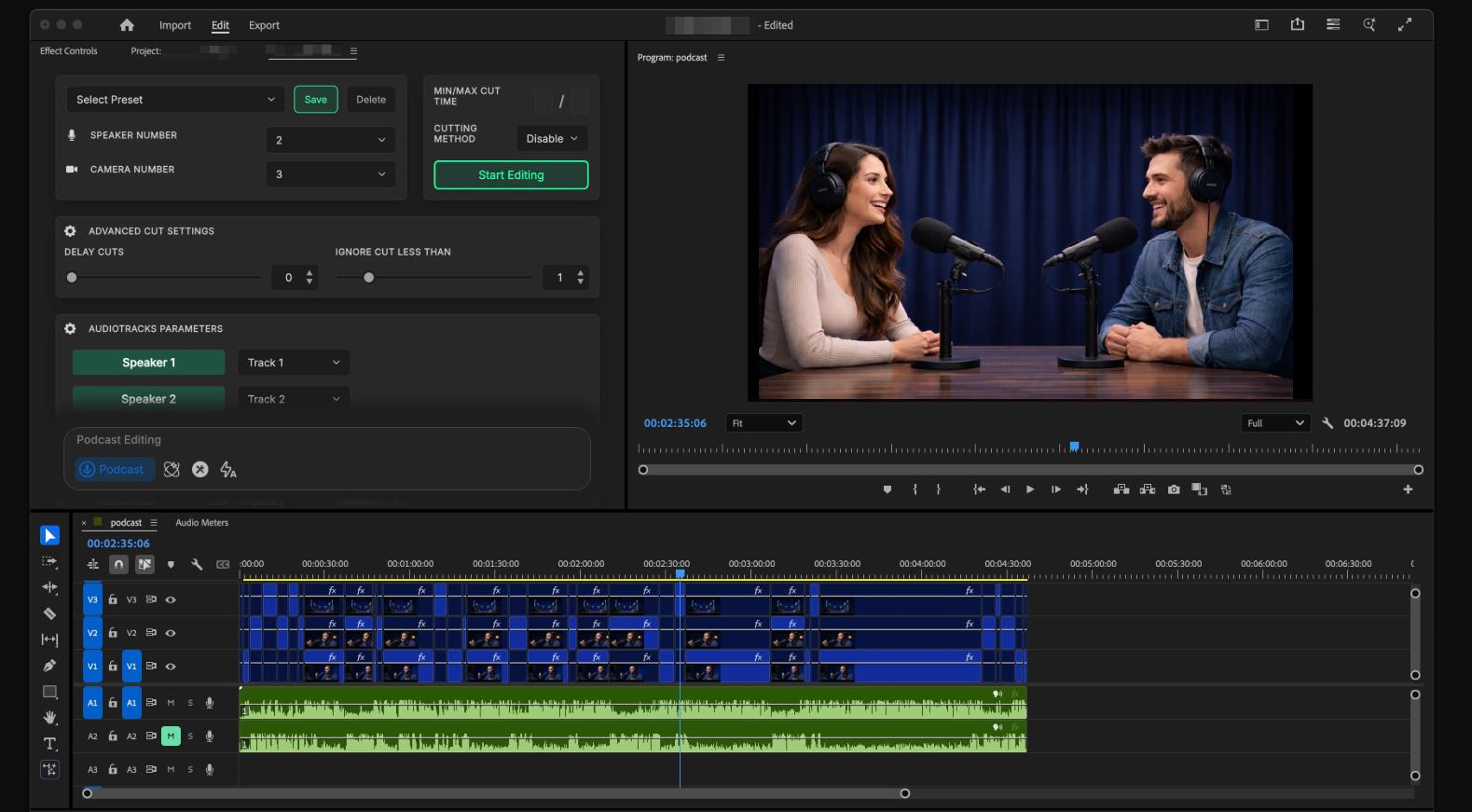Toggle lock on the V2 track

pos(113,633)
